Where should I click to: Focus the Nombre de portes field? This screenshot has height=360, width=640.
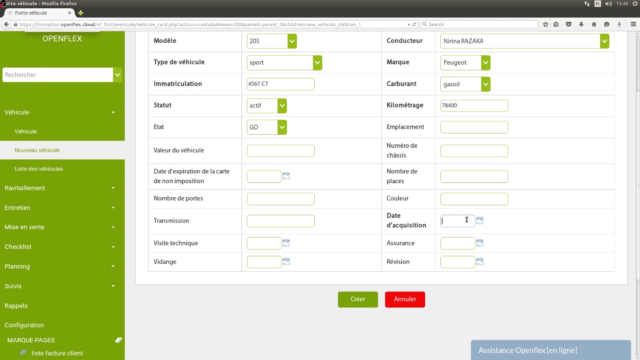point(280,199)
